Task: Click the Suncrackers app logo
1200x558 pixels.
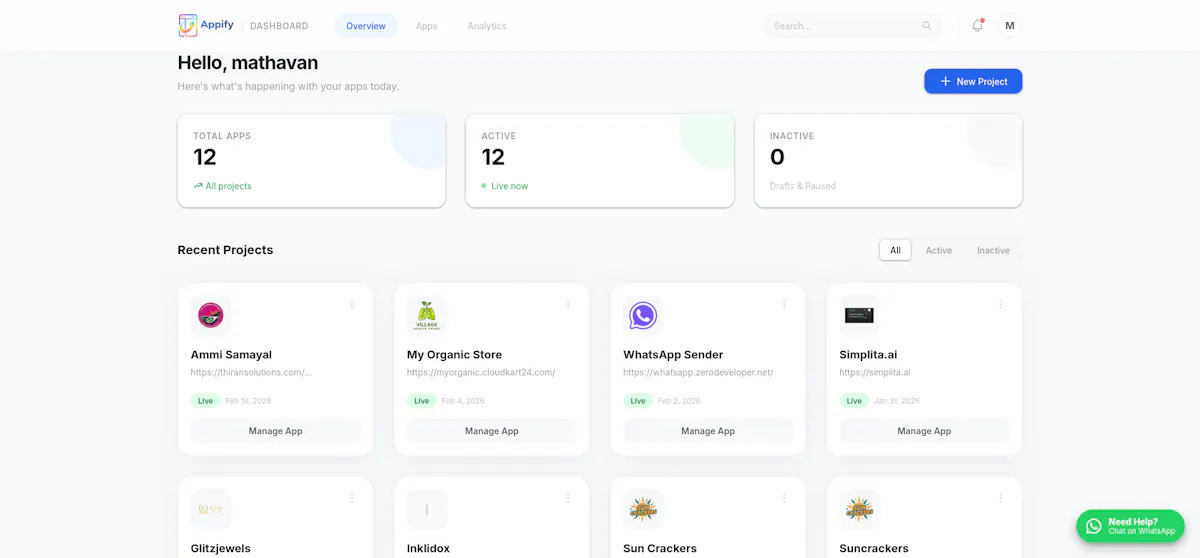Action: coord(859,510)
